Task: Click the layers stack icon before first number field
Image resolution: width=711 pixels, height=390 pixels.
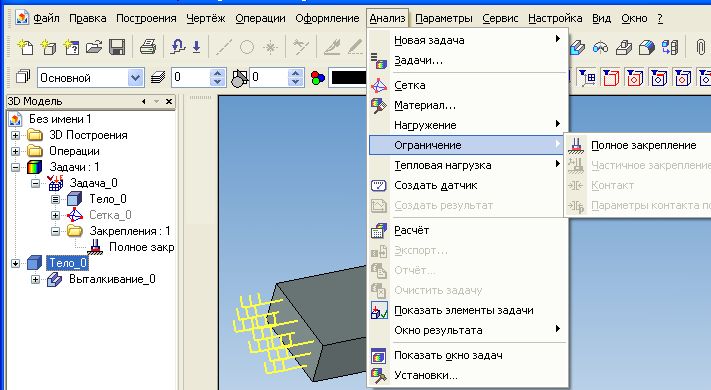Action: pyautogui.click(x=158, y=78)
